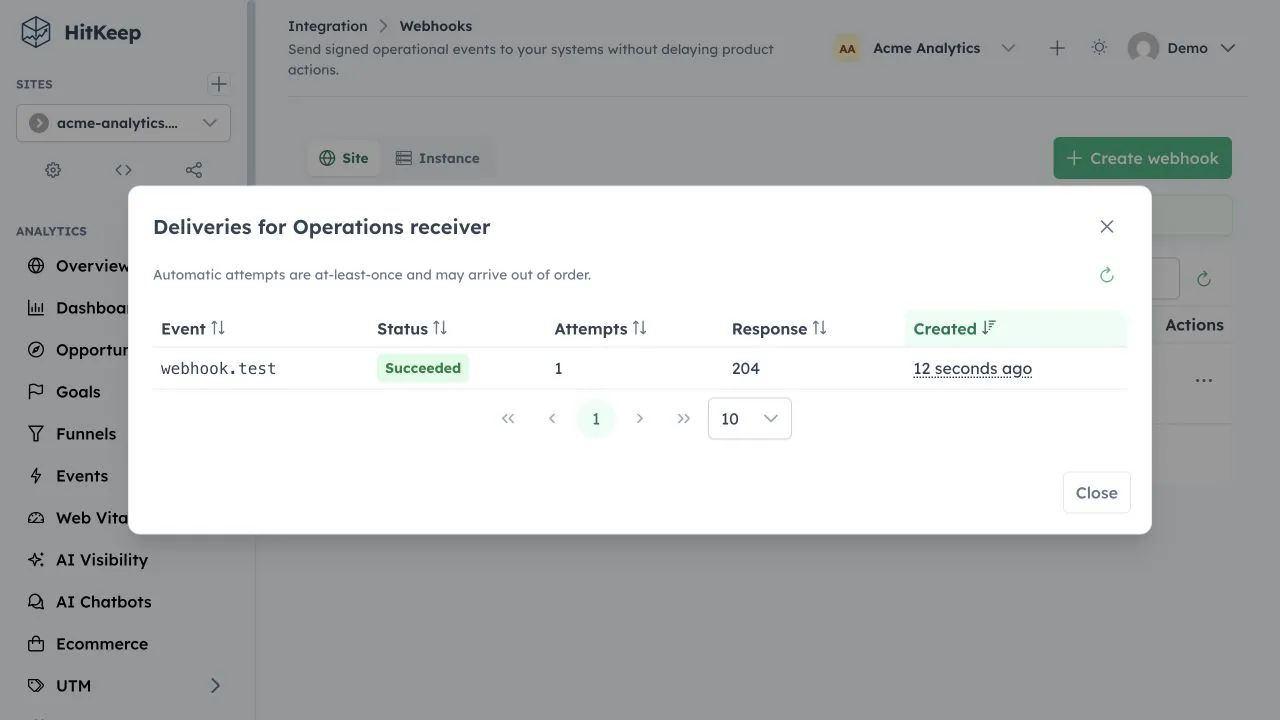This screenshot has width=1280, height=720.
Task: Expand Acme Analytics team dropdown
Action: 1009,48
